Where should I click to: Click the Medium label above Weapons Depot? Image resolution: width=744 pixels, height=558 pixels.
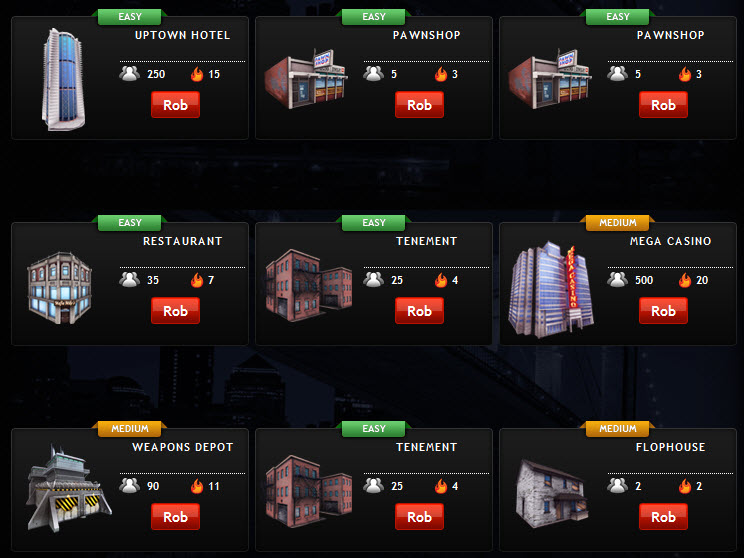coord(130,428)
